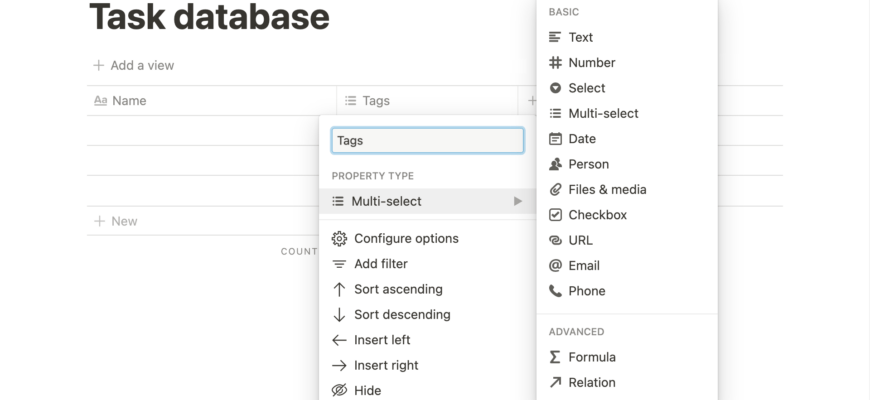
Task: Click the Aa icon in Name header
Action: [100, 101]
